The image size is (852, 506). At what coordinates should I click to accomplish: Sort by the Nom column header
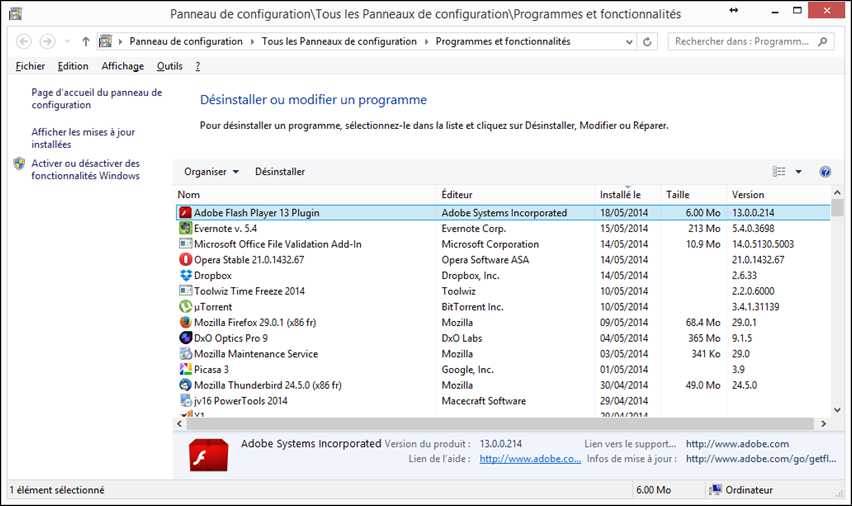(x=306, y=195)
